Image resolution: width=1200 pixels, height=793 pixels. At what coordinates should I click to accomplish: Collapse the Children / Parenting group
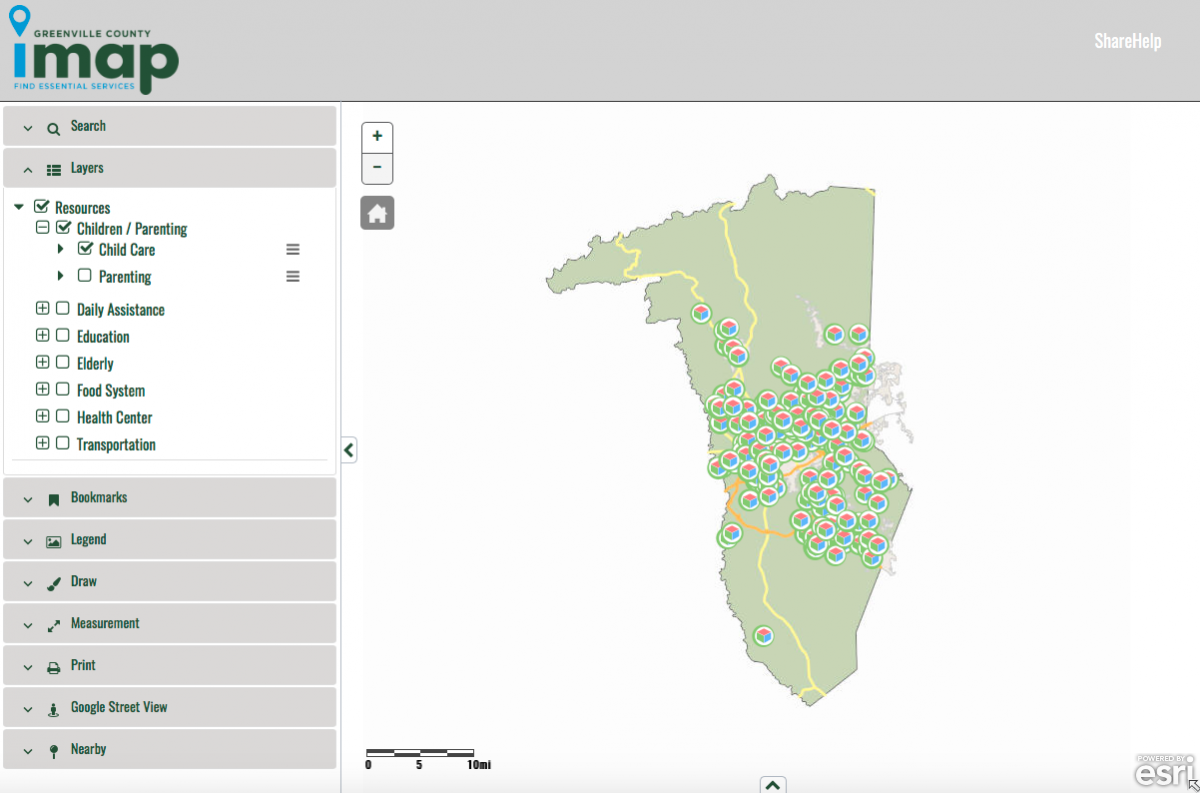(x=42, y=228)
